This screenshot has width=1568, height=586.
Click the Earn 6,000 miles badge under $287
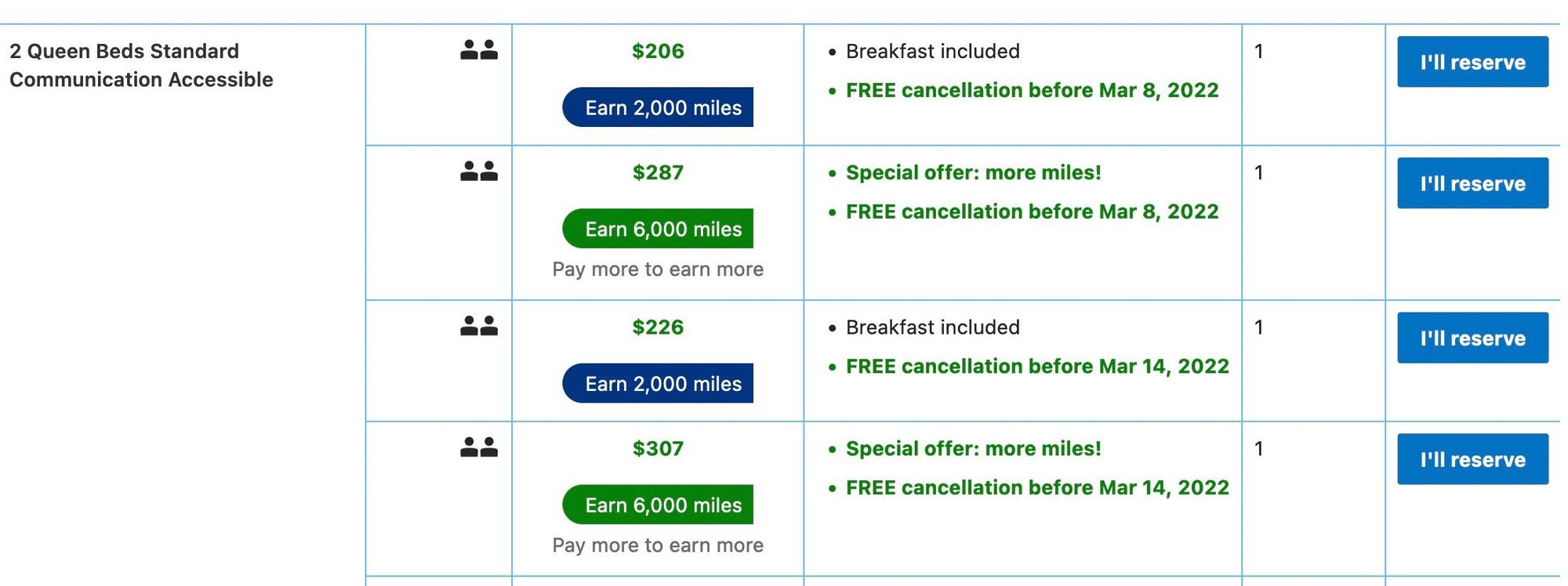[x=658, y=229]
